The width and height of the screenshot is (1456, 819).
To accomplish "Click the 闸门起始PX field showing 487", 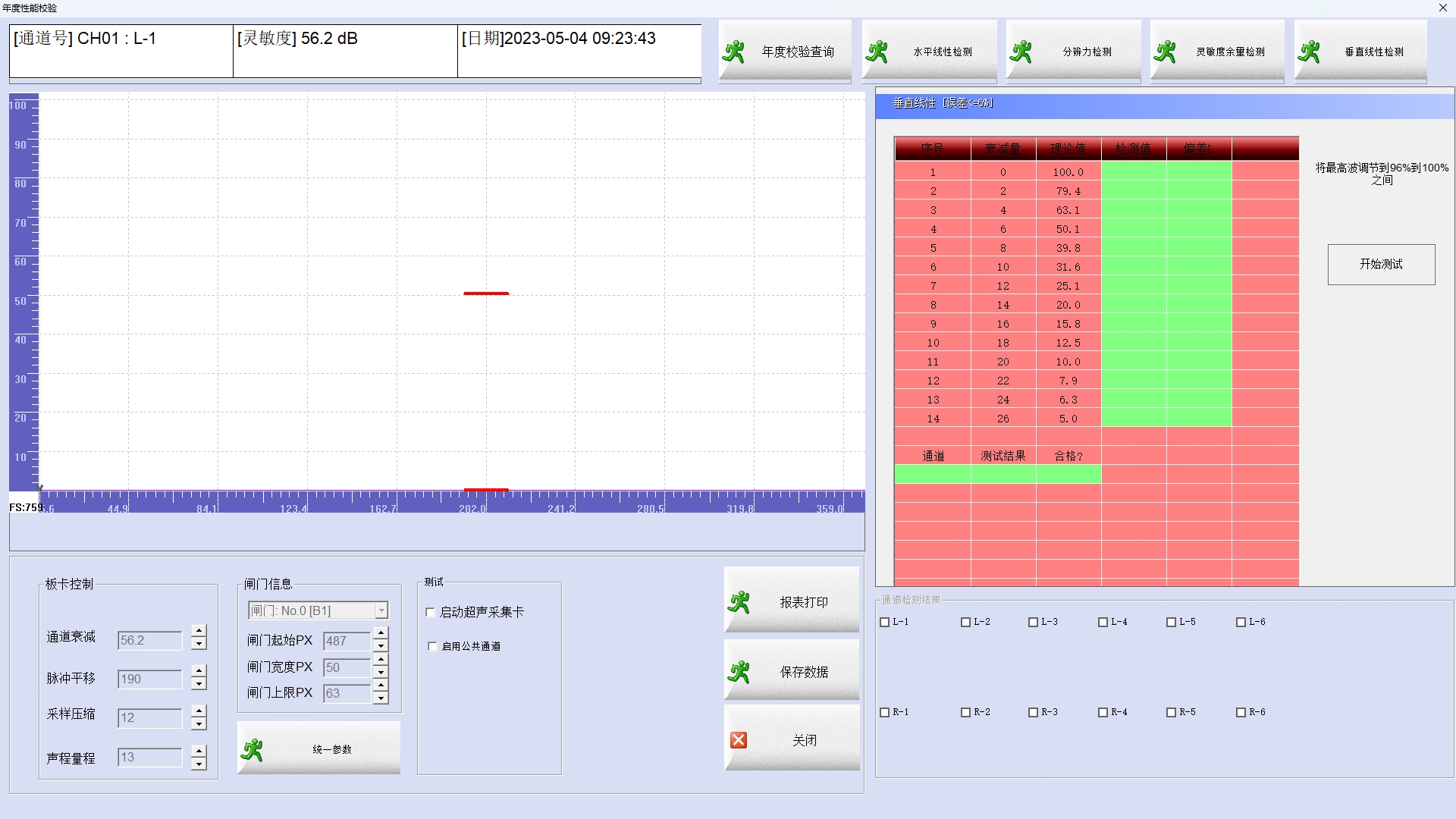I will [347, 641].
